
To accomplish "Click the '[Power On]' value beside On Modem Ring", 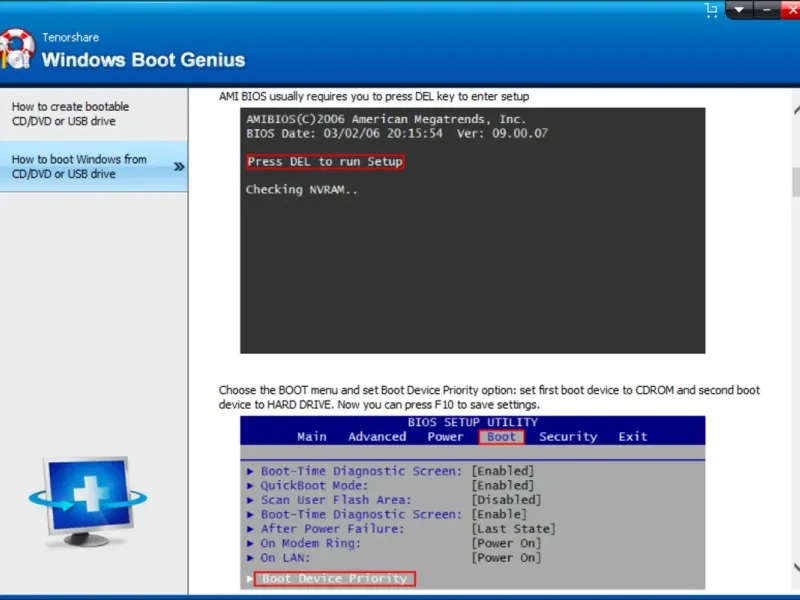I will pos(506,543).
